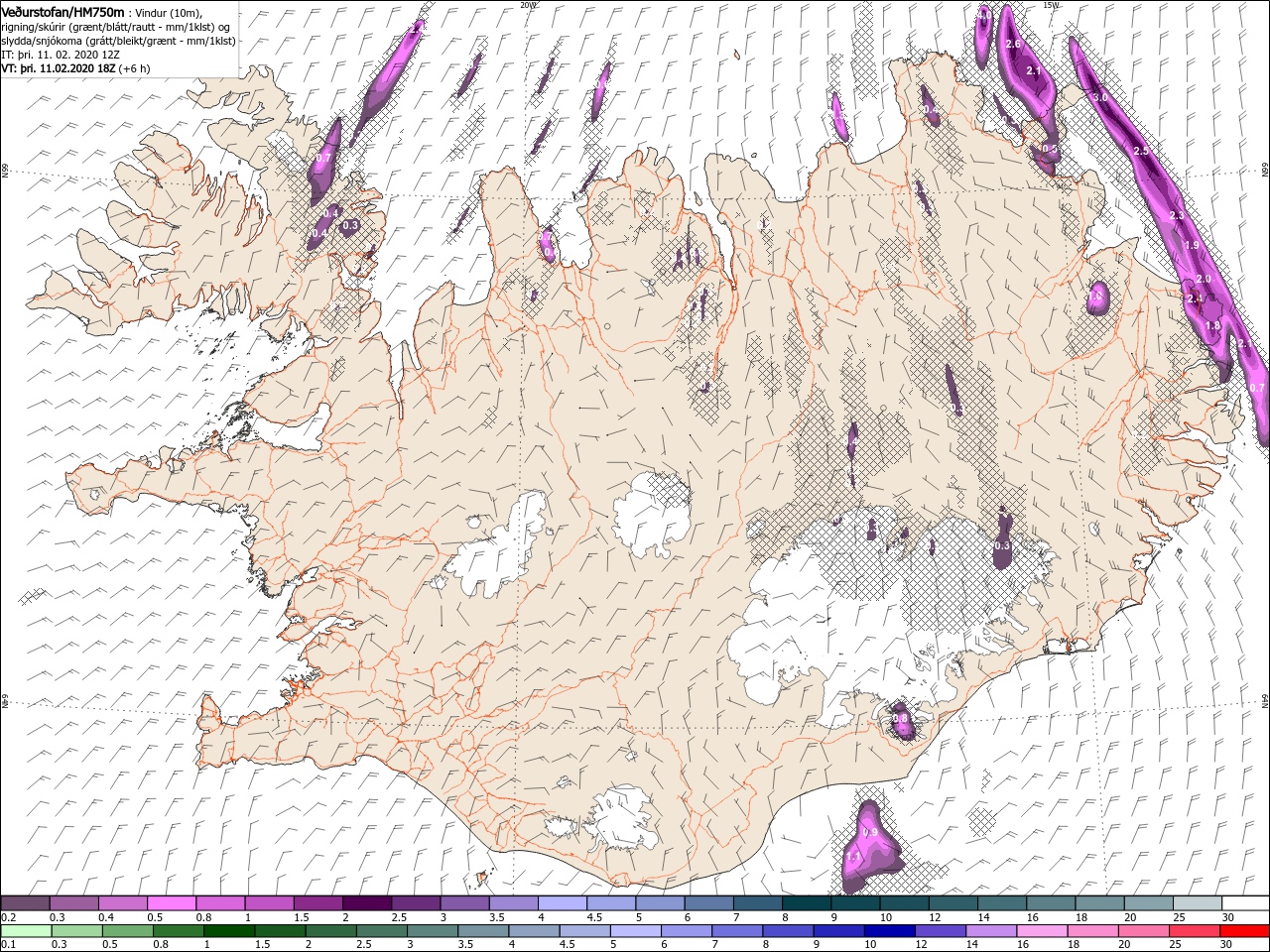Image resolution: width=1270 pixels, height=952 pixels.
Task: Click the initial time line 'IT: þri. 11. 02. 2020 12Z'
Action: click(61, 55)
